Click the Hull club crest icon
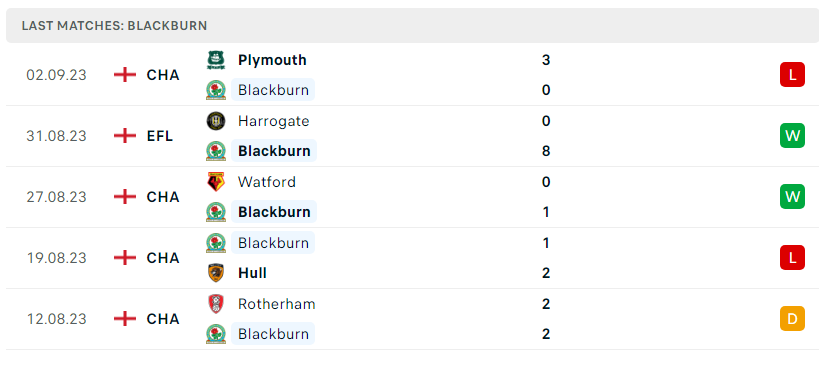 coord(216,273)
